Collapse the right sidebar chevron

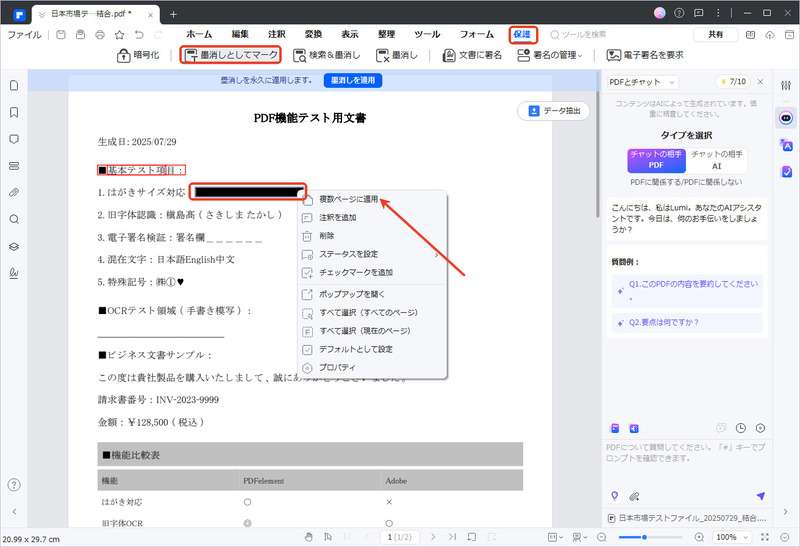pyautogui.click(x=786, y=511)
